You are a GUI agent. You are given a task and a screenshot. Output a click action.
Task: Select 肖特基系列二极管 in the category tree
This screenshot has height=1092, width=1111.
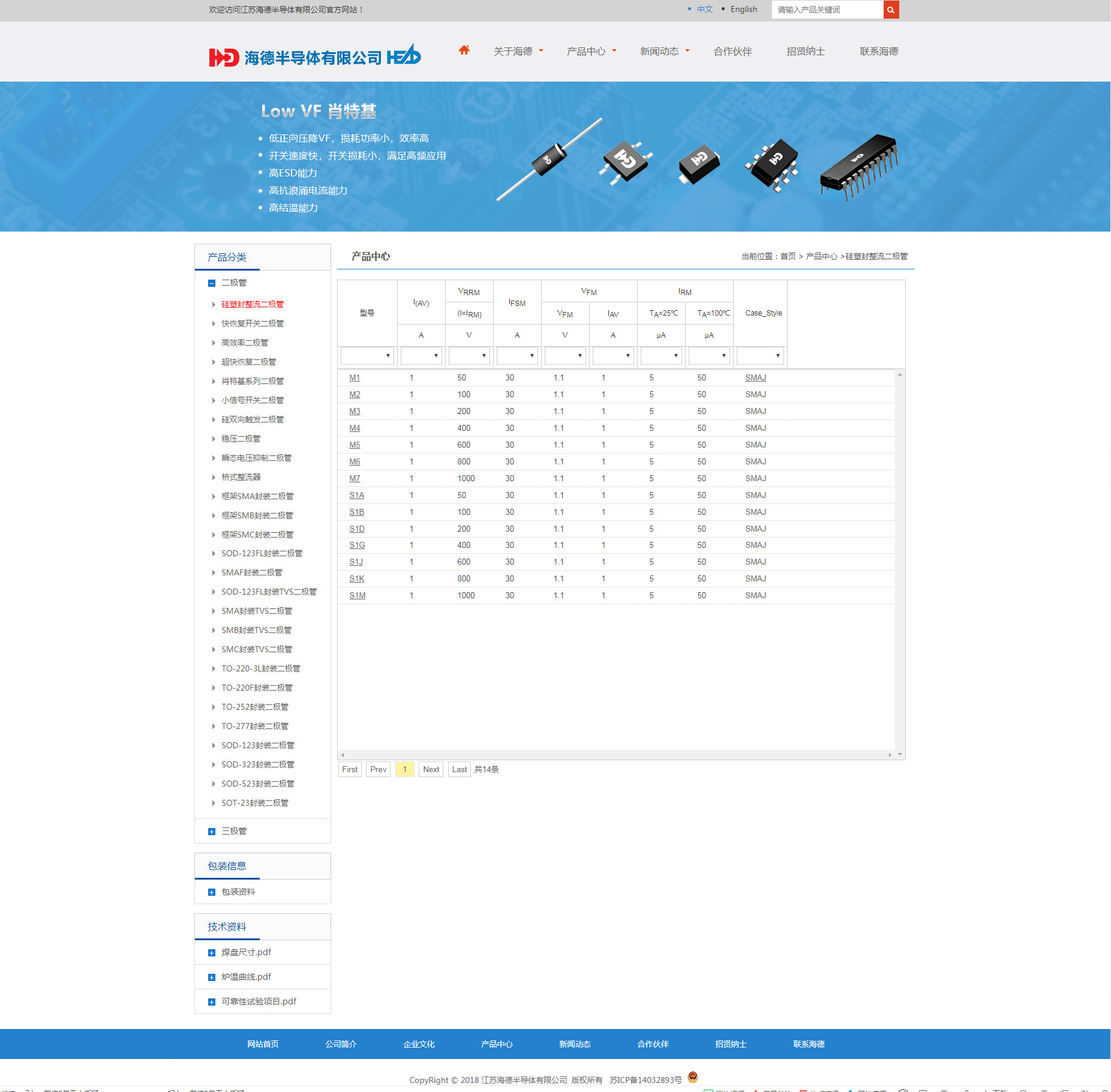253,381
